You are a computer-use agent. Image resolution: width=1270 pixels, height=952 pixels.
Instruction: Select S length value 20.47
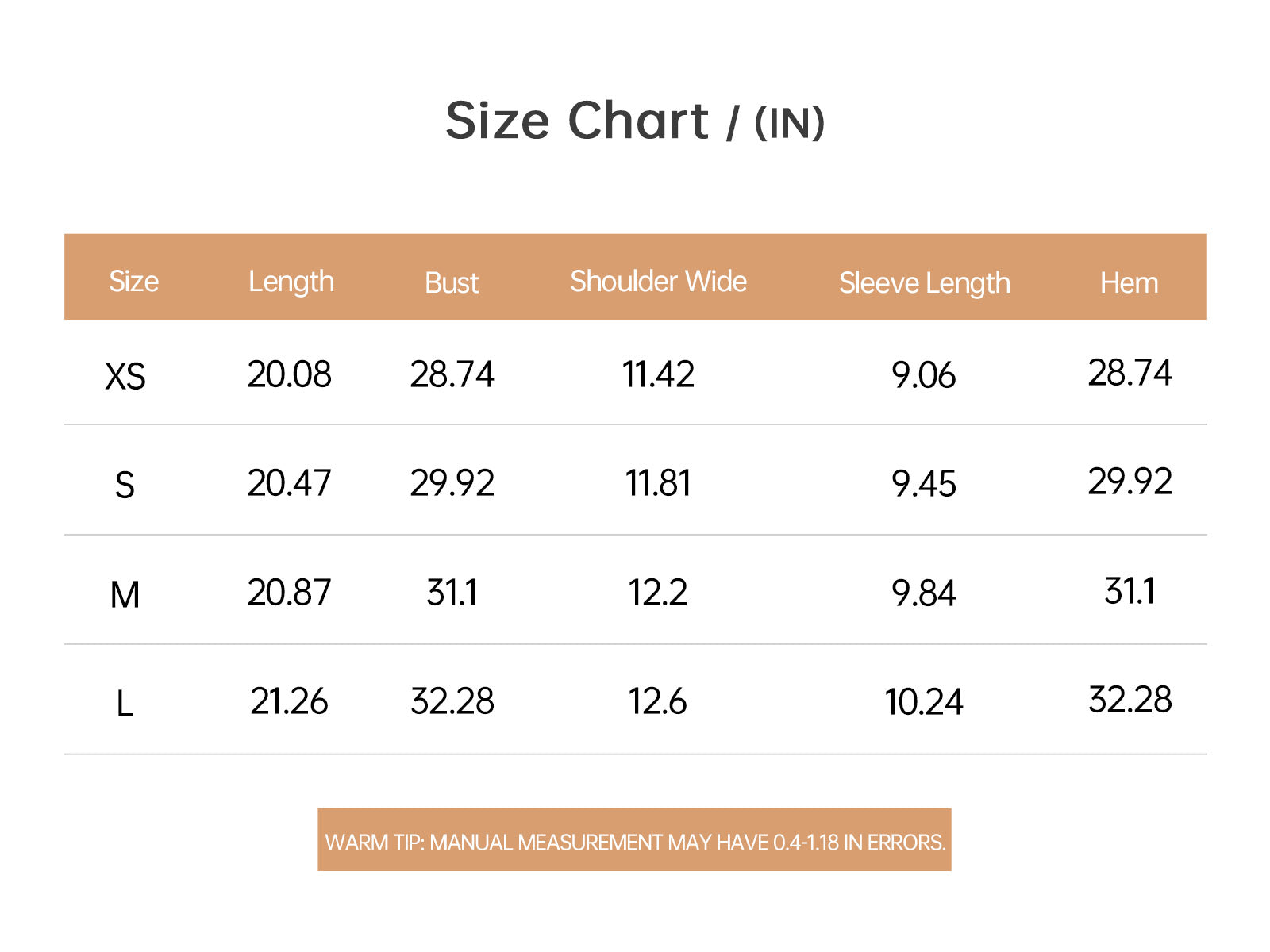coord(289,483)
